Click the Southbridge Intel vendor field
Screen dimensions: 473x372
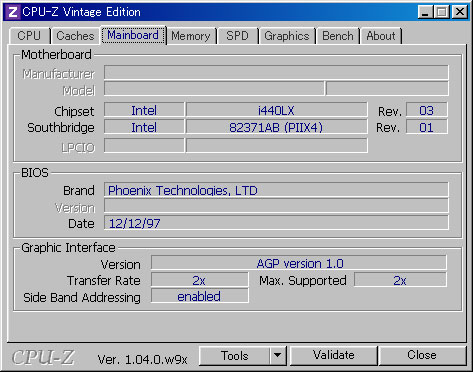click(x=144, y=127)
